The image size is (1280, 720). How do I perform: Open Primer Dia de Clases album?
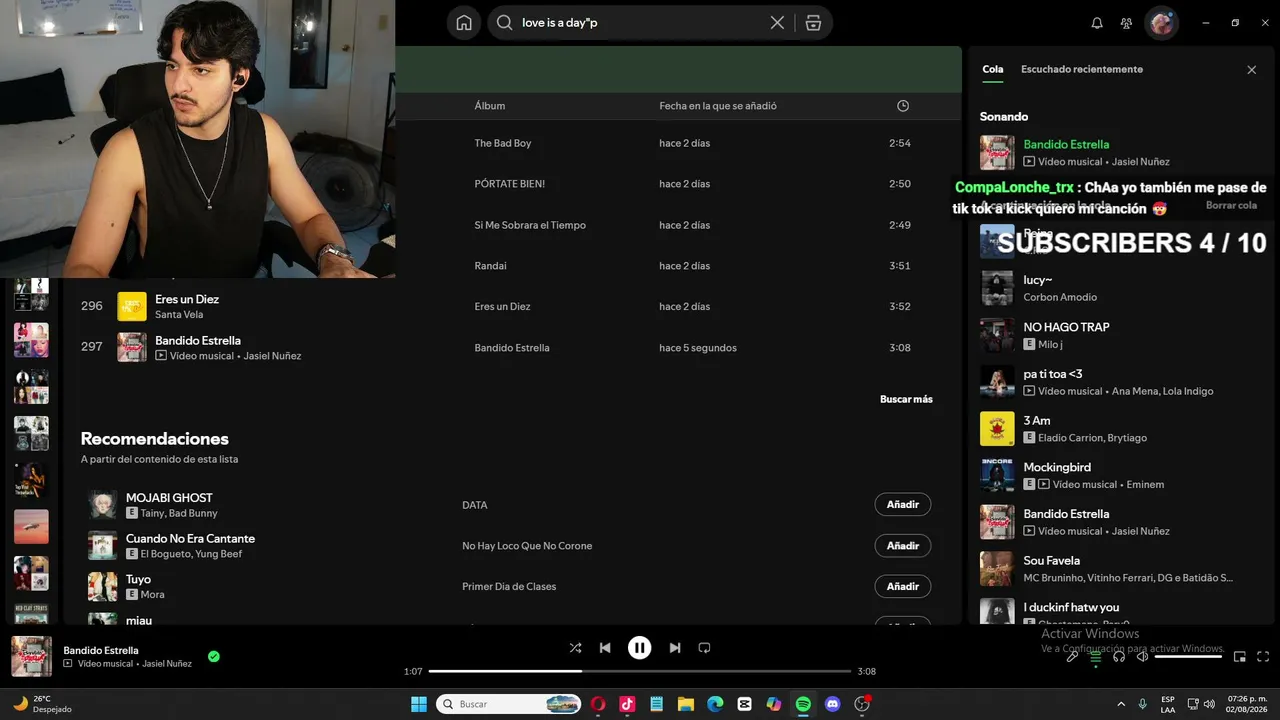[509, 586]
